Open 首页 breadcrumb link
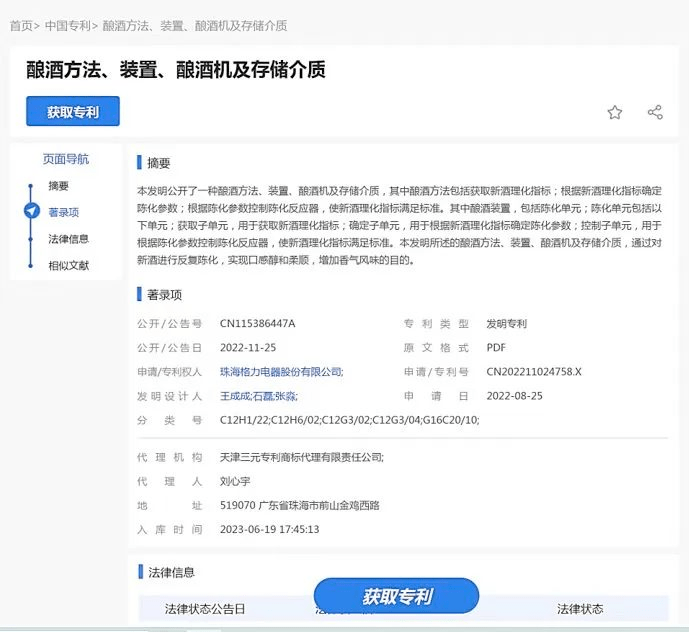Screen dimensions: 689x632 point(21,26)
